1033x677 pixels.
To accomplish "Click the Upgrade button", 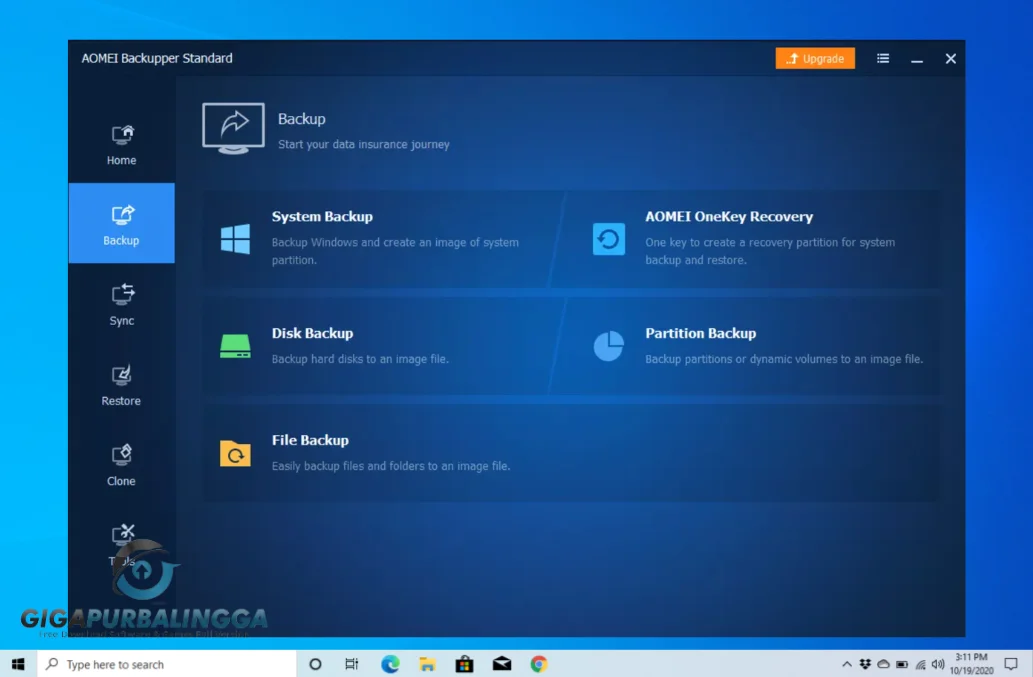I will click(x=815, y=59).
